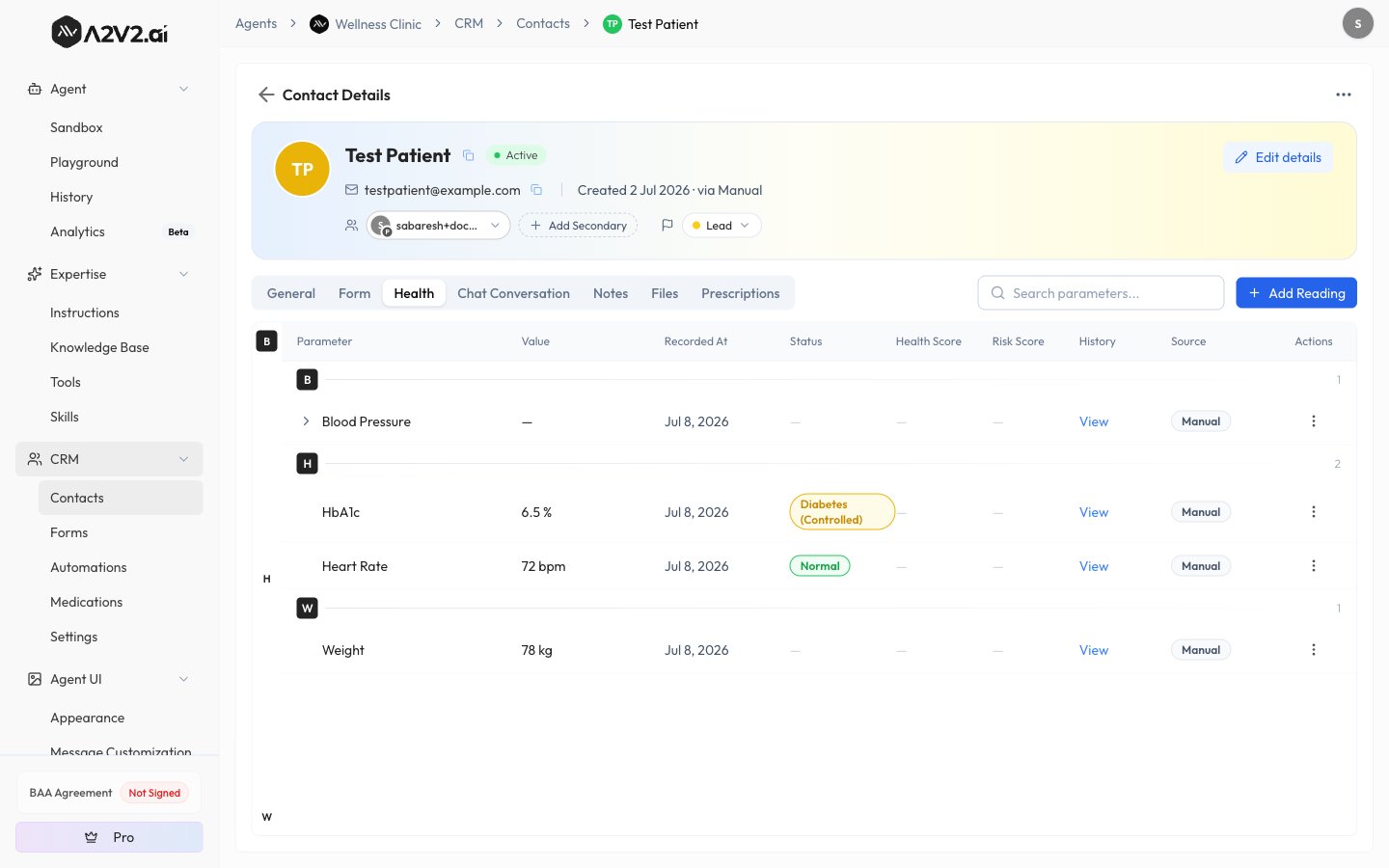Expand the Blood Pressure row
Viewport: 1389px width, 868px height.
coord(306,421)
